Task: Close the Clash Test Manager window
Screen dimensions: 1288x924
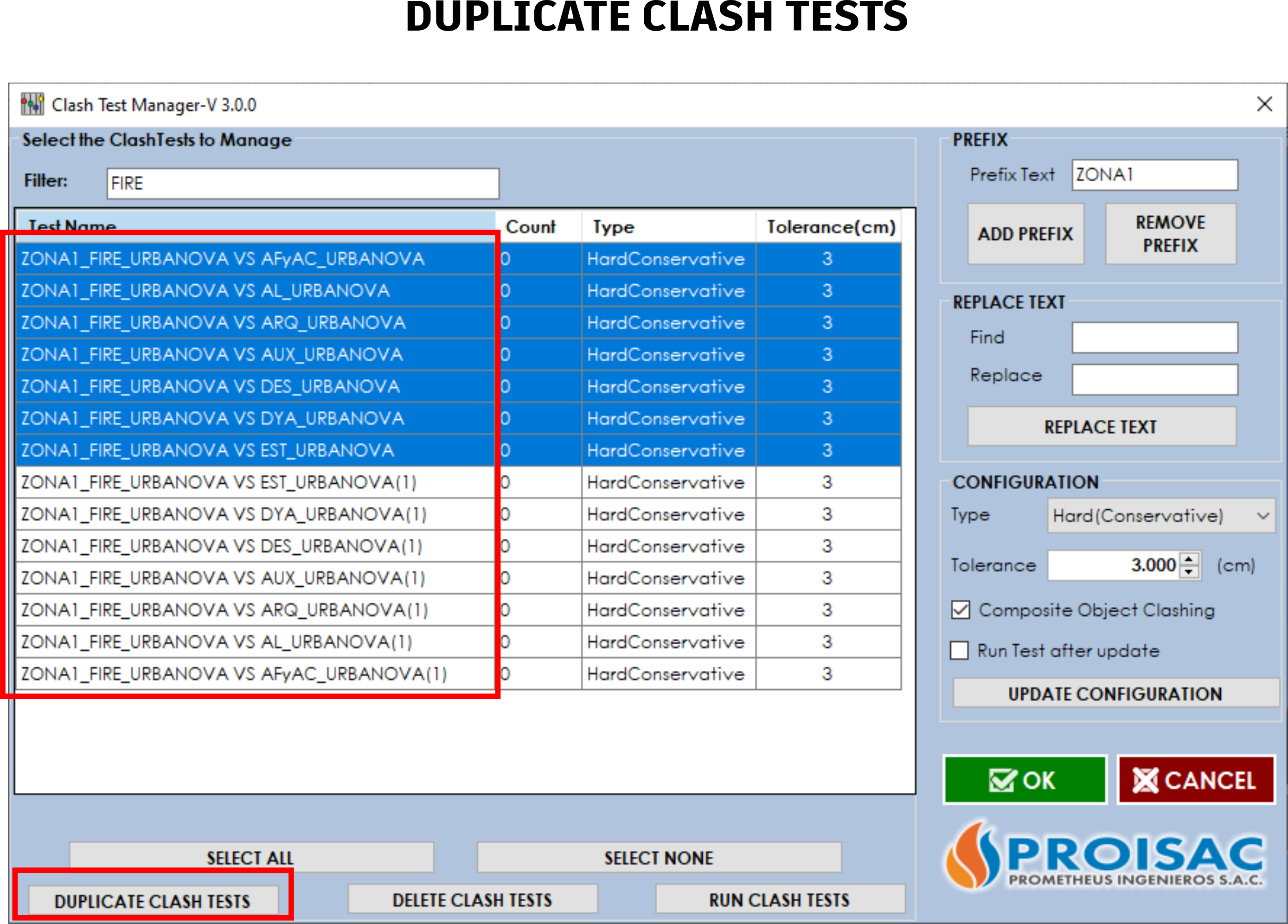Action: 1264,104
